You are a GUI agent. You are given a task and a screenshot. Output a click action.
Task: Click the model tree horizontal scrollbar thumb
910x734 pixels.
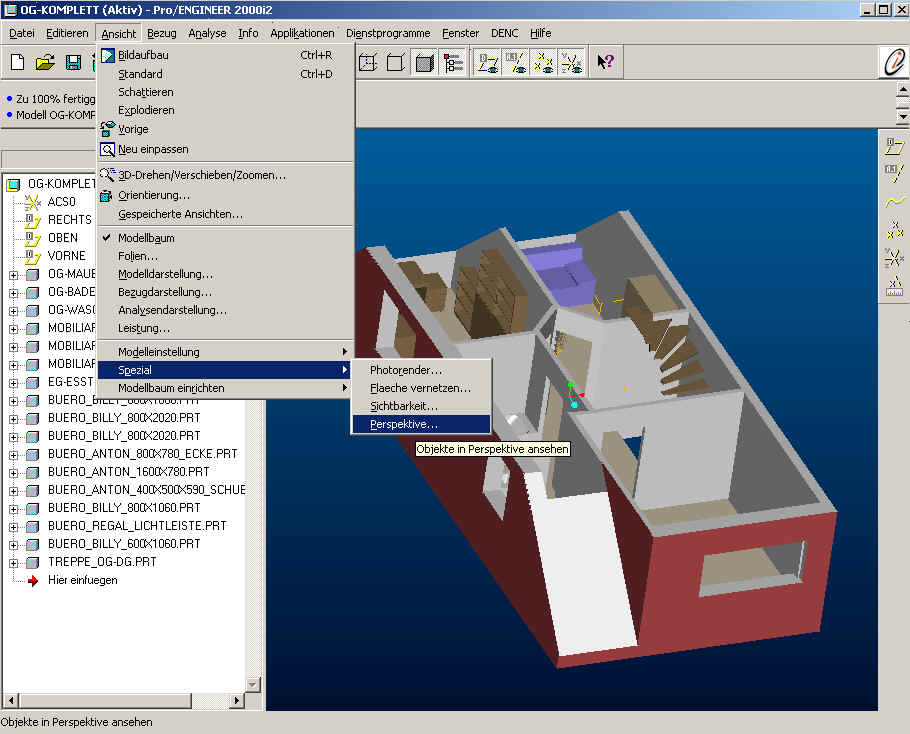tap(104, 700)
